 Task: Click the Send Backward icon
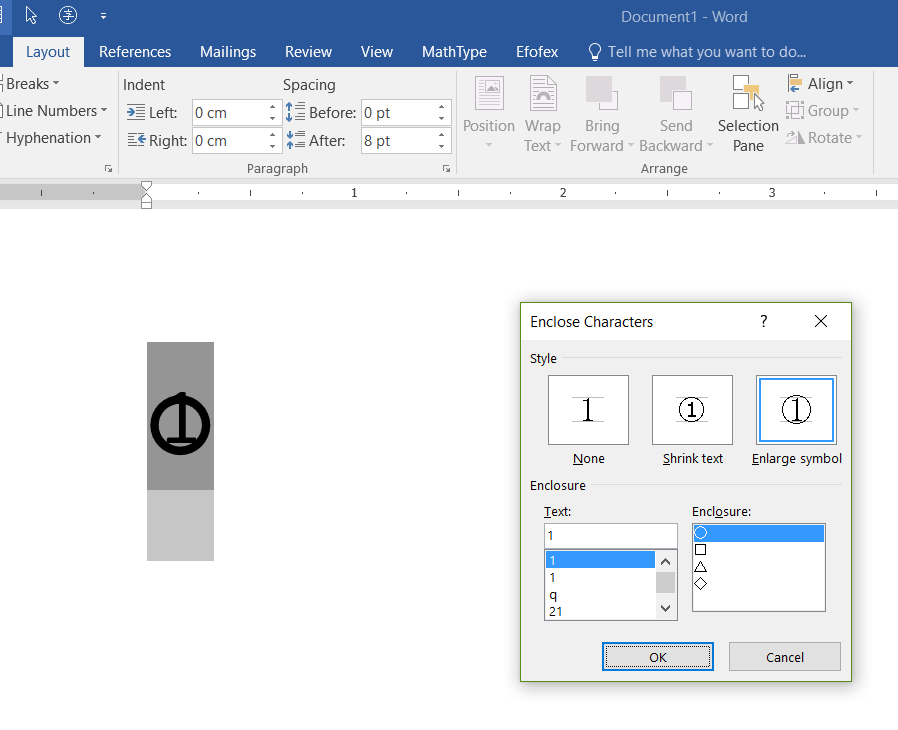pos(676,96)
